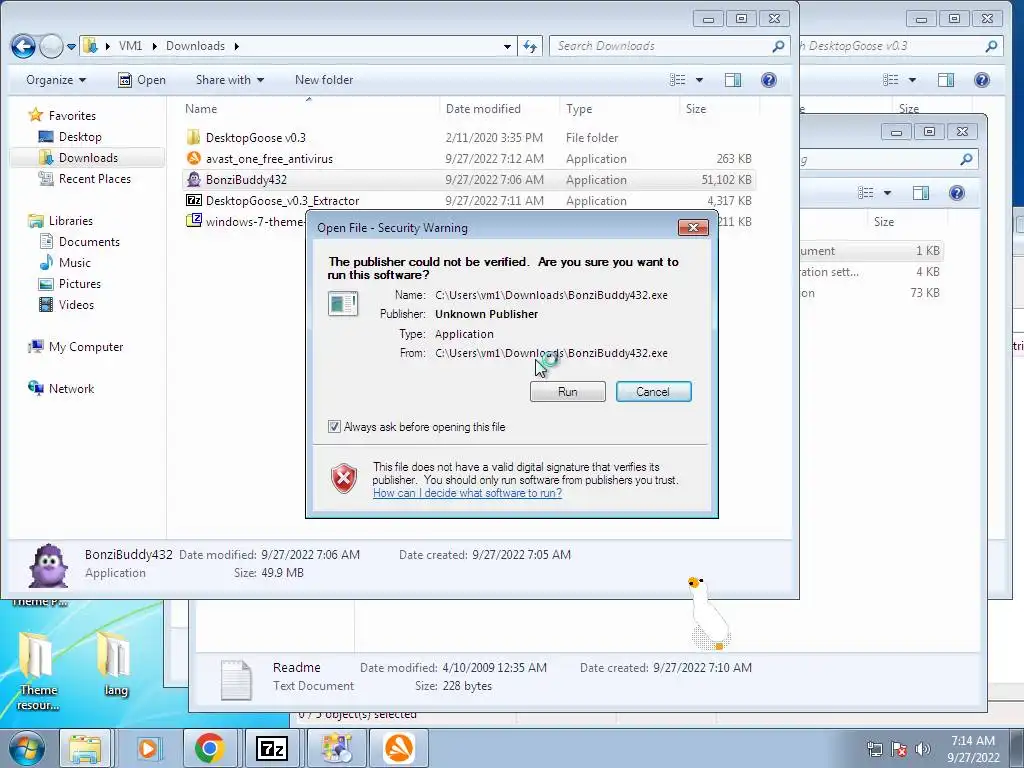Toggle the preview pane in Downloads window

pyautogui.click(x=733, y=80)
